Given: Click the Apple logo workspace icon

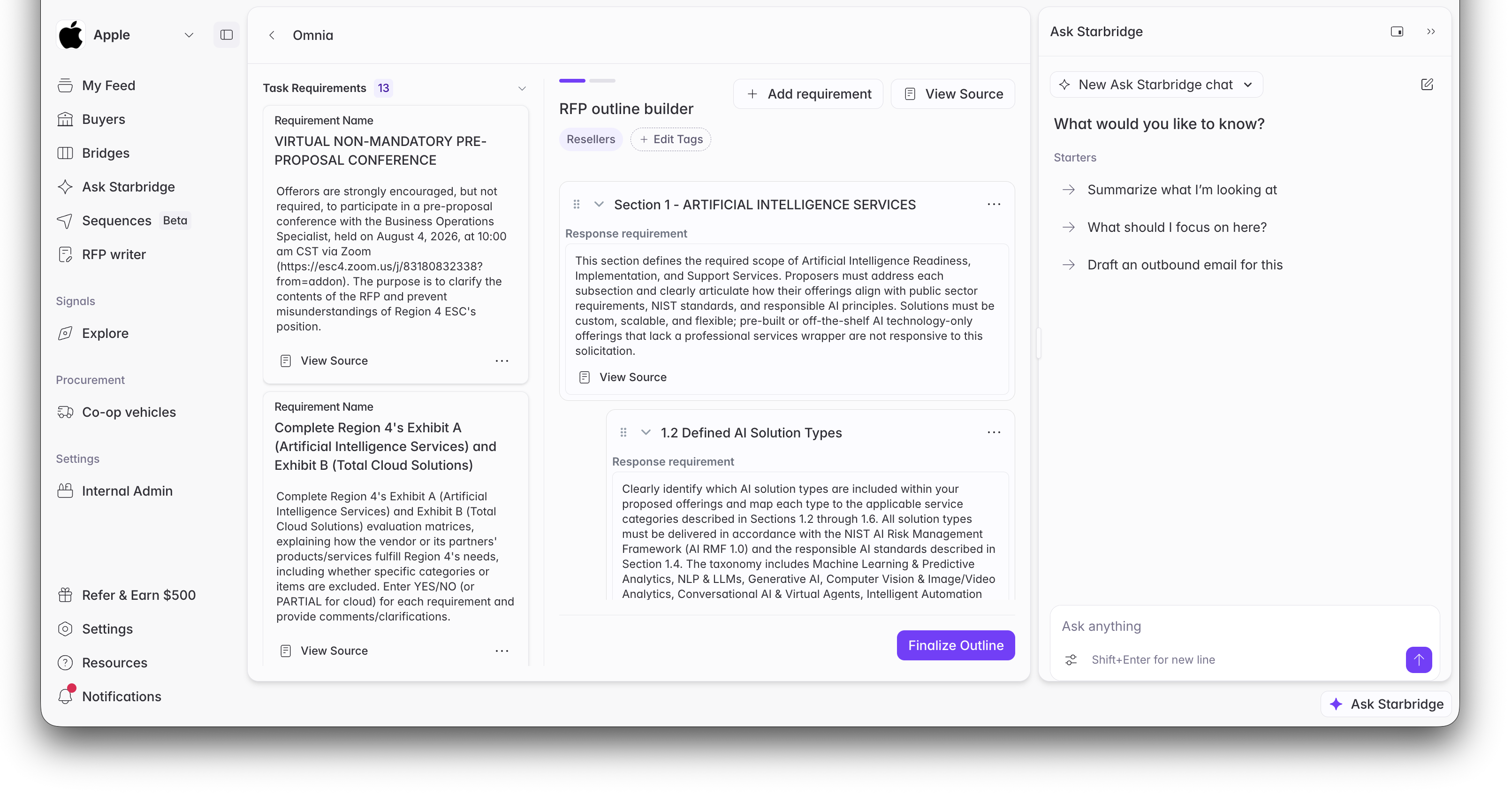Looking at the screenshot, I should 71,35.
